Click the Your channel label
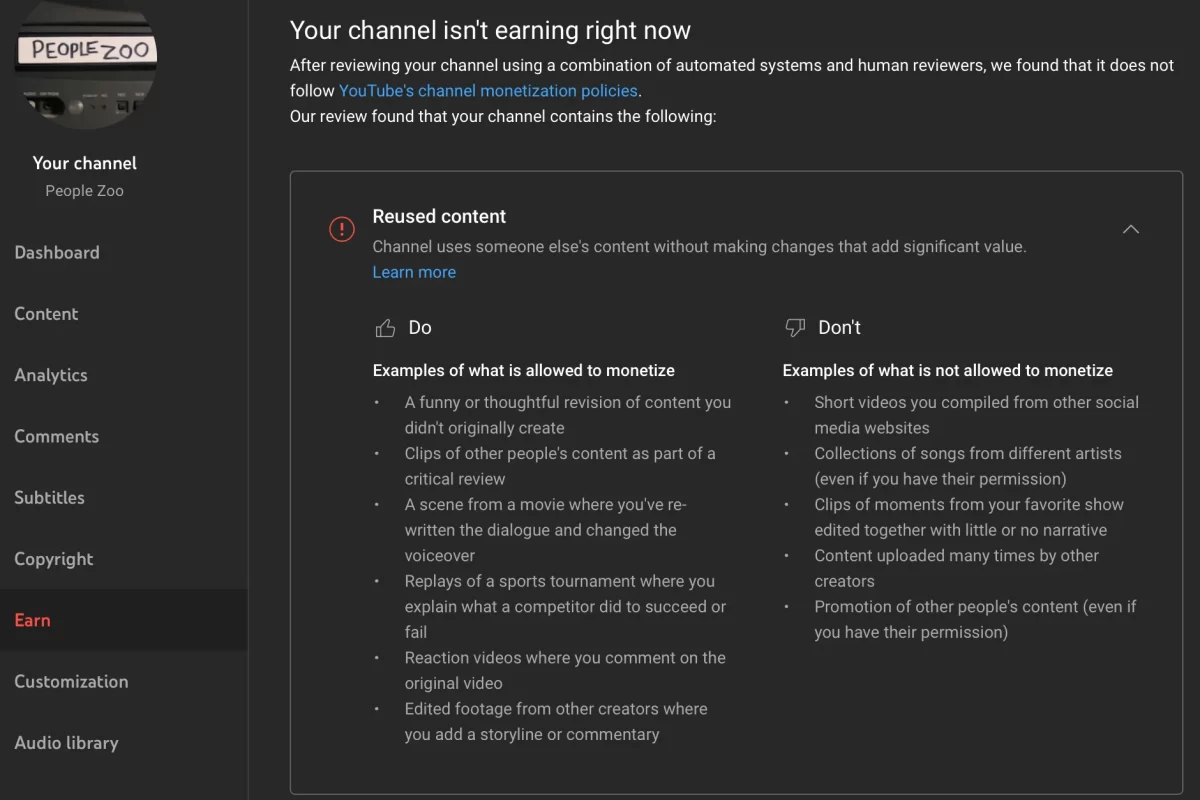Viewport: 1200px width, 800px height. pyautogui.click(x=84, y=163)
